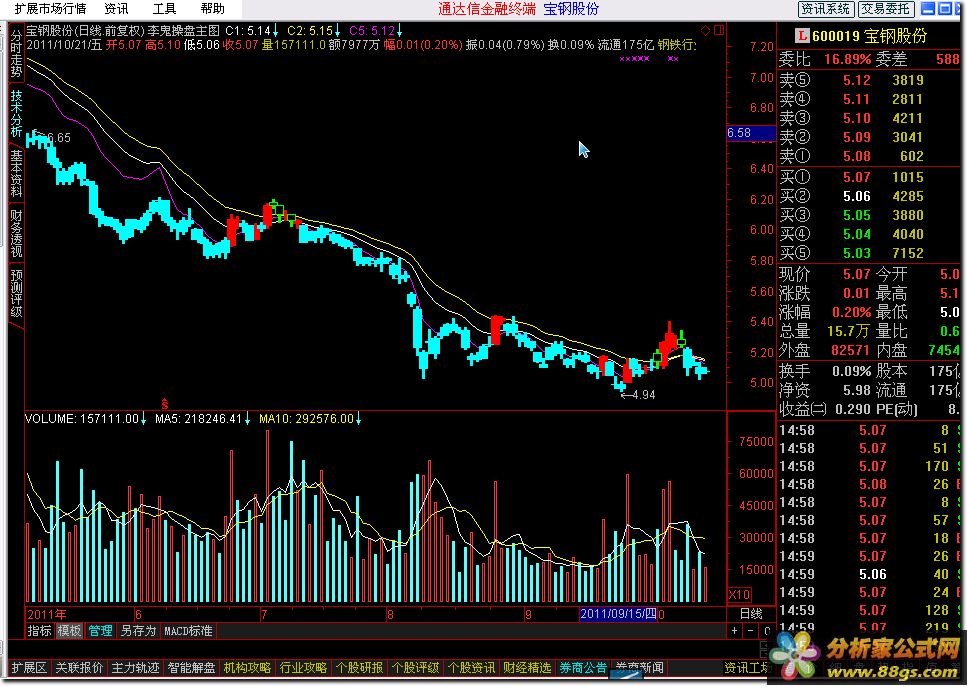This screenshot has height=687, width=969.
Task: Open the 关联报价 bottom tab
Action: (79, 668)
